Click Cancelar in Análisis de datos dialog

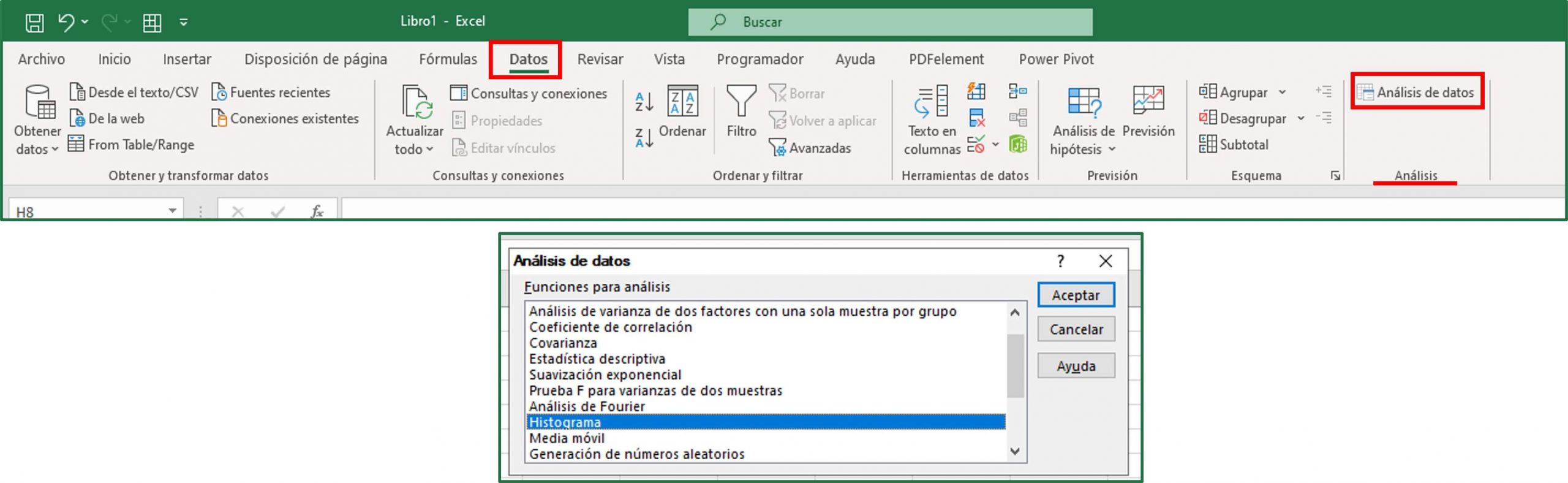tap(1076, 329)
